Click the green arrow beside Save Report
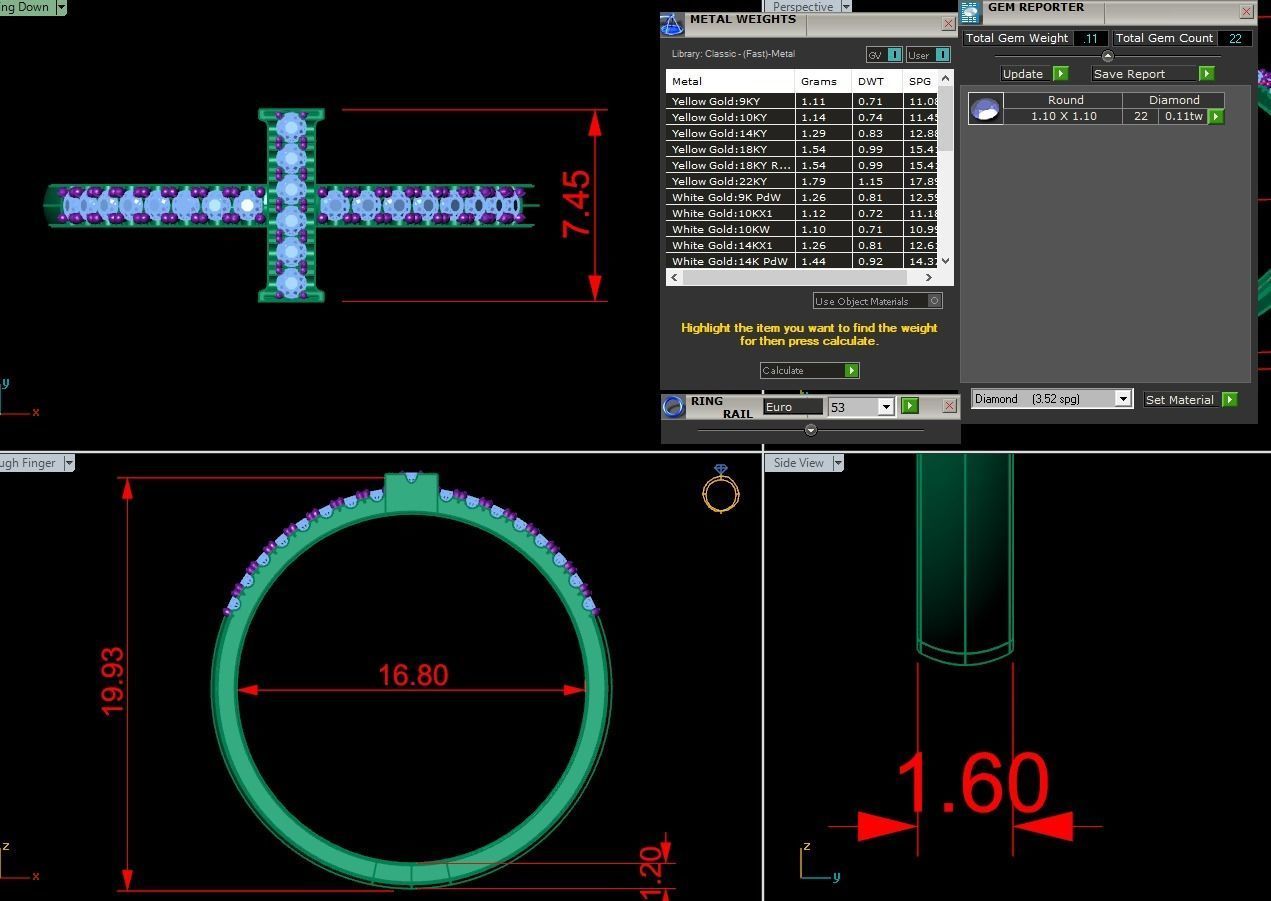Screen dimensions: 1271x901 tap(1207, 74)
